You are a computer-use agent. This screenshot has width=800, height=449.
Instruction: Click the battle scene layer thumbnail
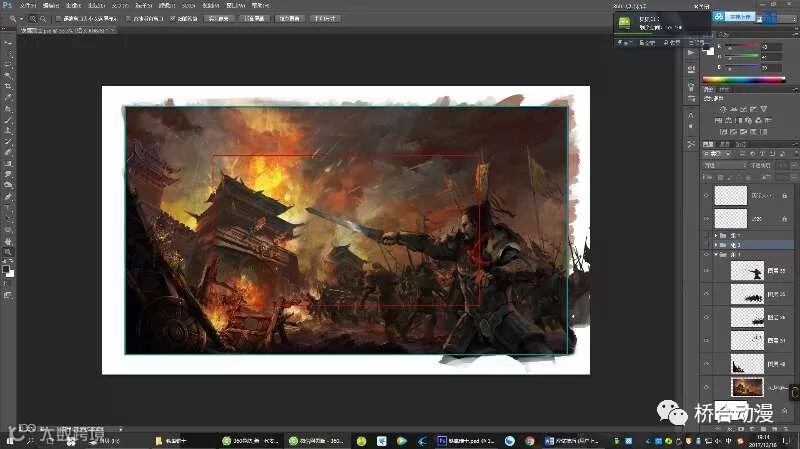[747, 387]
